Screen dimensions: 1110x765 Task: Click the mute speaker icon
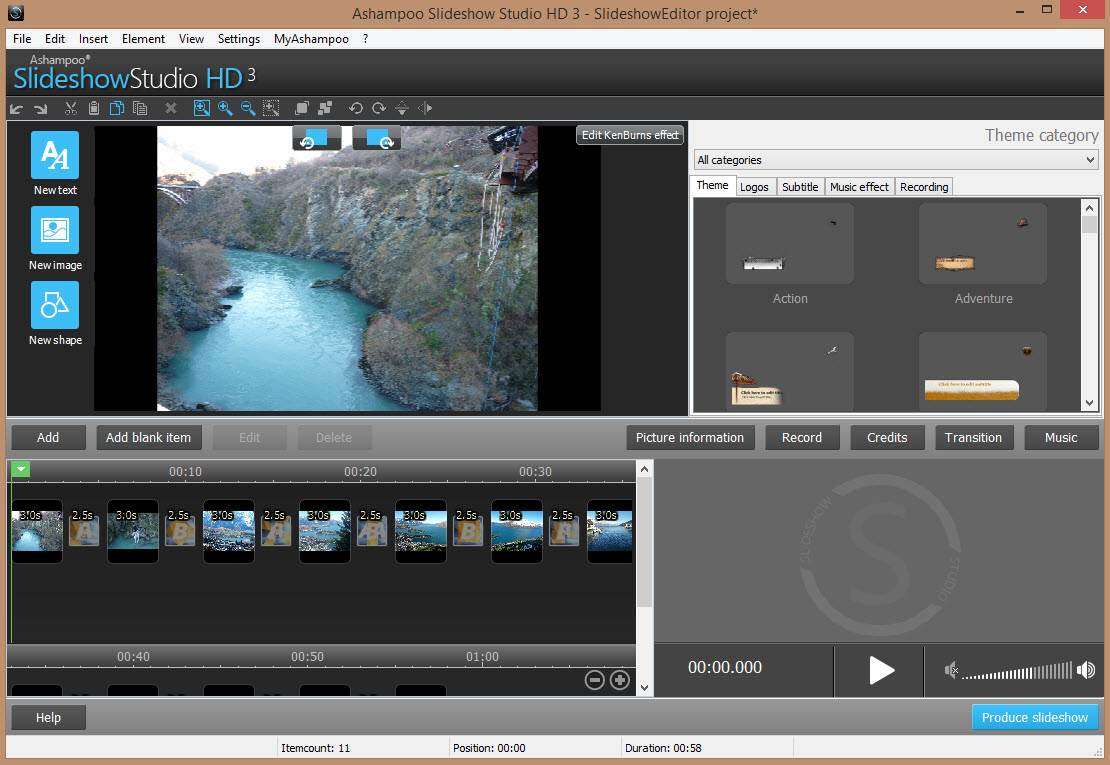[x=951, y=669]
